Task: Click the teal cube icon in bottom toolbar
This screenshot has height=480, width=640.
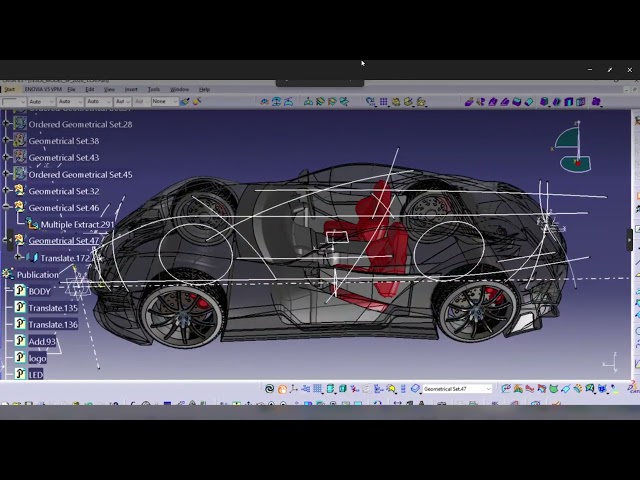Action: pos(342,389)
